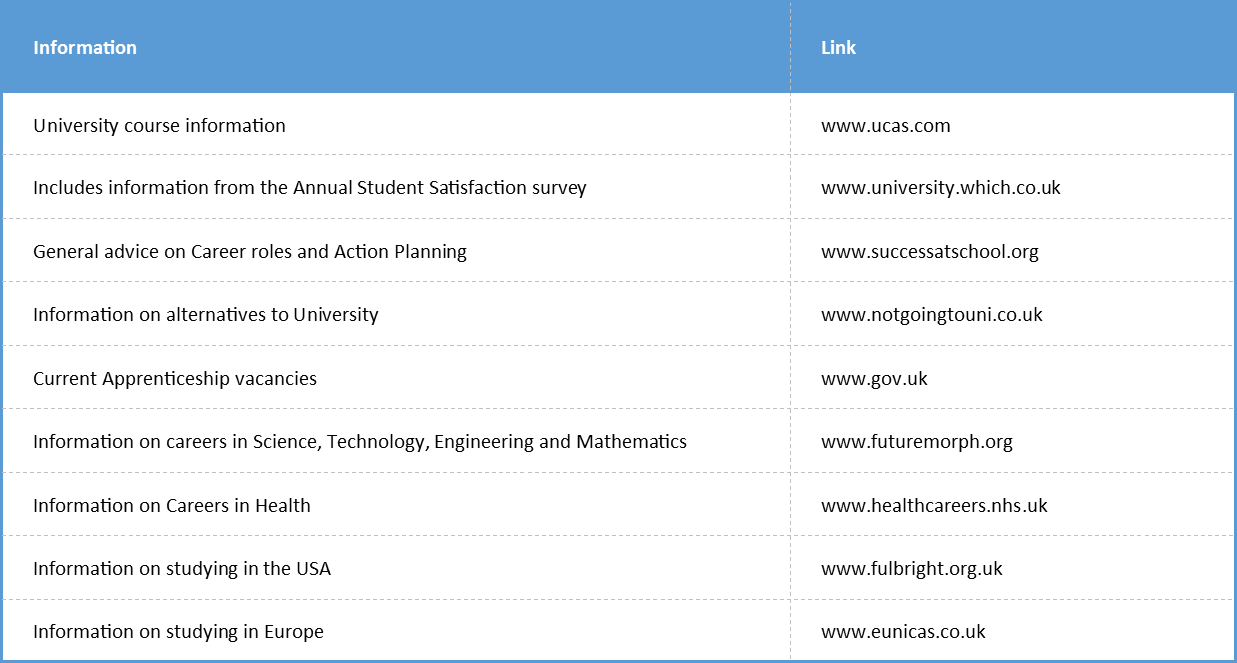The width and height of the screenshot is (1237, 663).
Task: Select the Science, Technology, Engineering careers text
Action: point(360,442)
